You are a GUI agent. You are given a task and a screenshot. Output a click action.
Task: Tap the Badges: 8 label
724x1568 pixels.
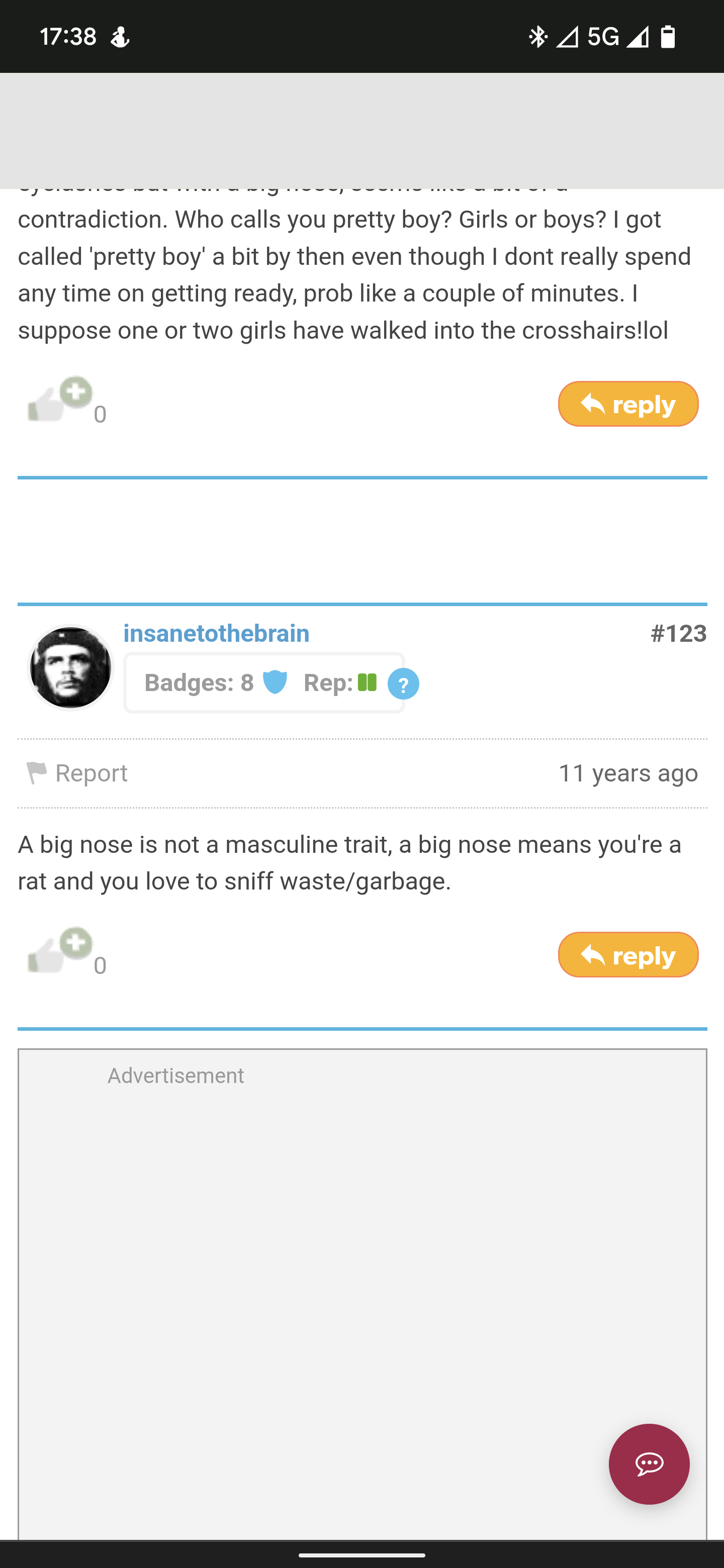199,683
